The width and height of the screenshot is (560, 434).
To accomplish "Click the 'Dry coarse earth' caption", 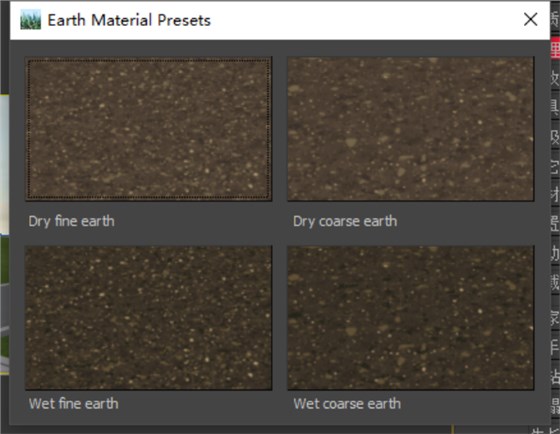I will click(x=345, y=221).
